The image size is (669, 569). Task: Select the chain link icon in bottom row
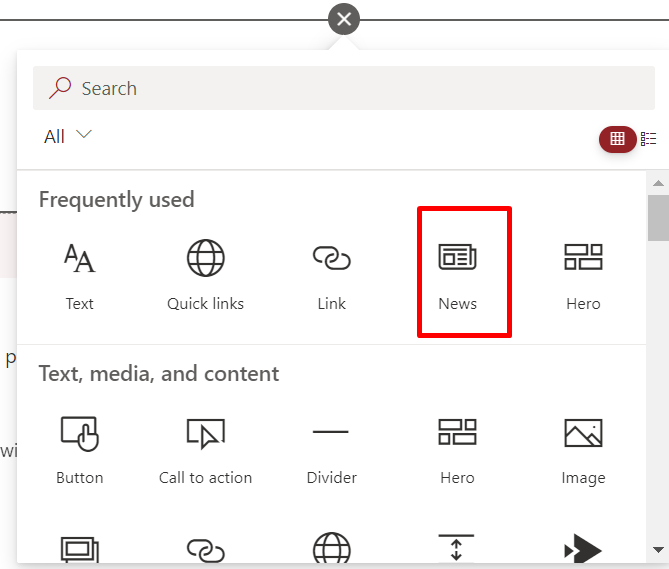pos(206,550)
